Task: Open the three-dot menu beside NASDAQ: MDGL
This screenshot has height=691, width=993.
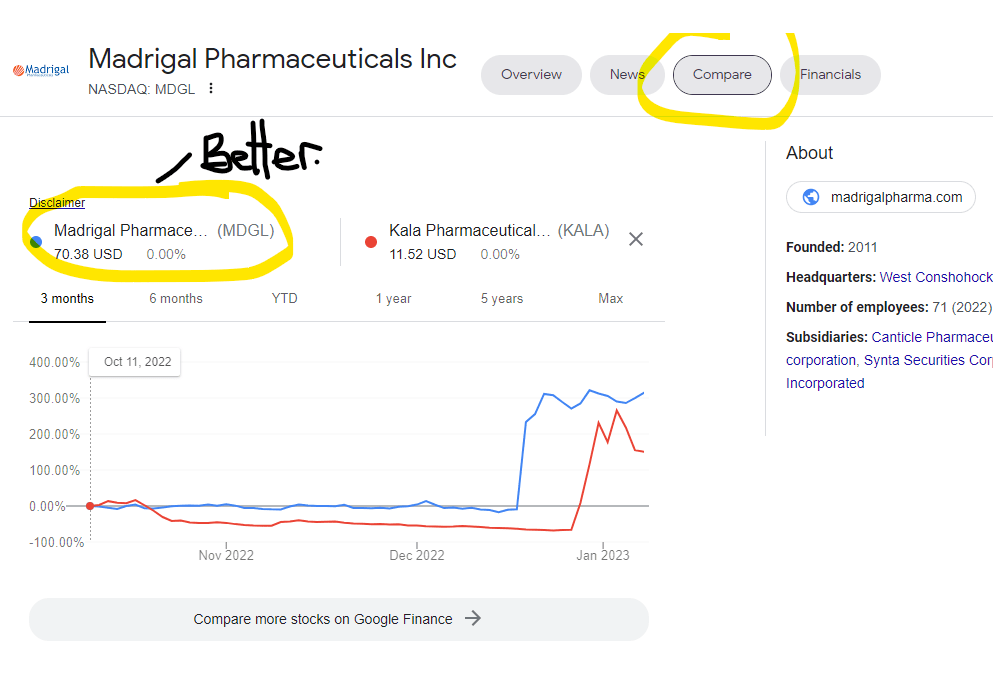Action: pos(211,88)
